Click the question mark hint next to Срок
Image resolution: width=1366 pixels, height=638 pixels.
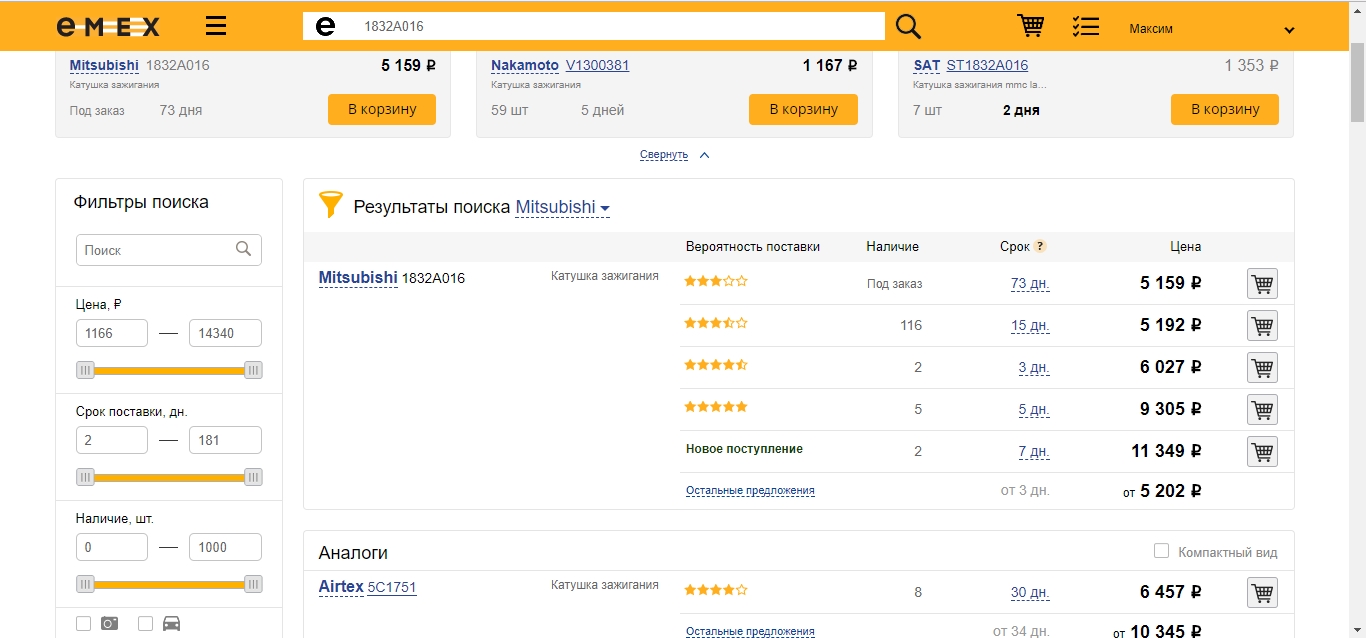click(x=1040, y=246)
